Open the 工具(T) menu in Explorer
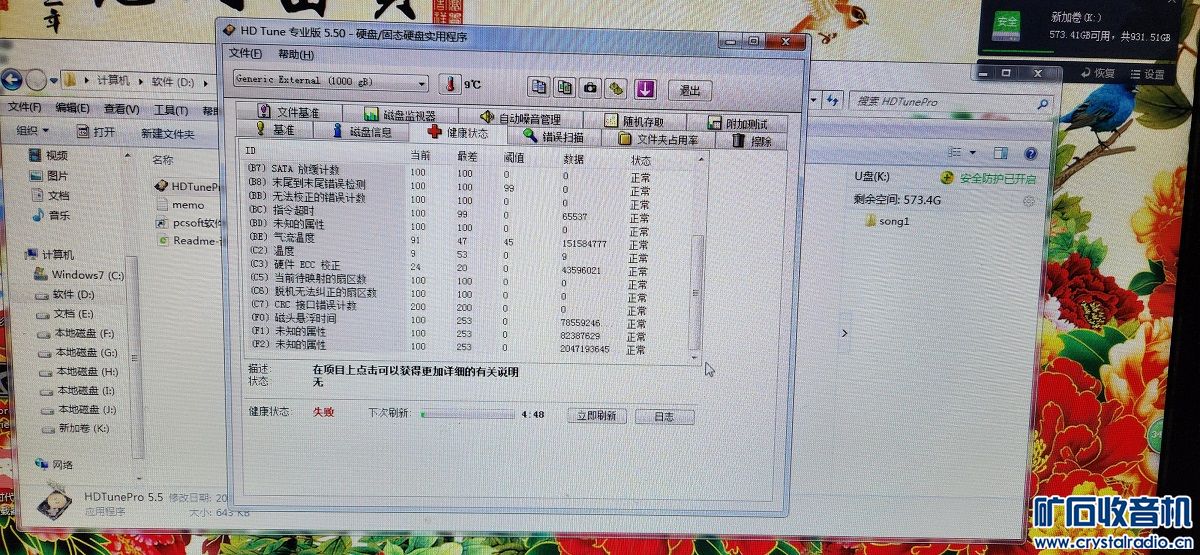 click(170, 110)
